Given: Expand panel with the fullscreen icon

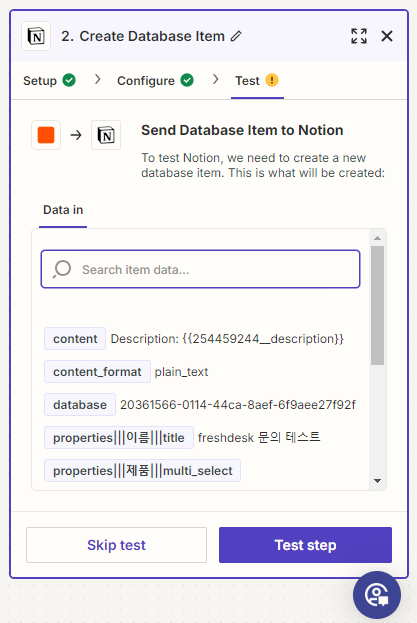Looking at the screenshot, I should (359, 36).
